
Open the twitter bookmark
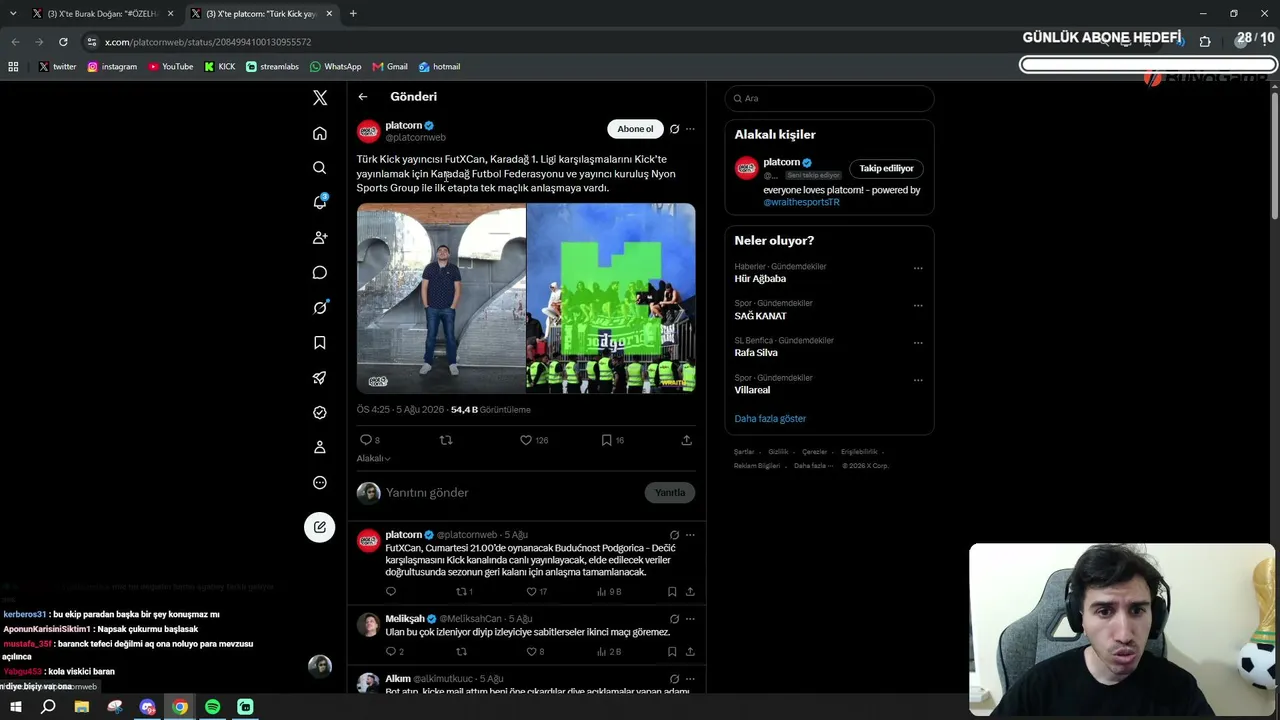coord(58,67)
